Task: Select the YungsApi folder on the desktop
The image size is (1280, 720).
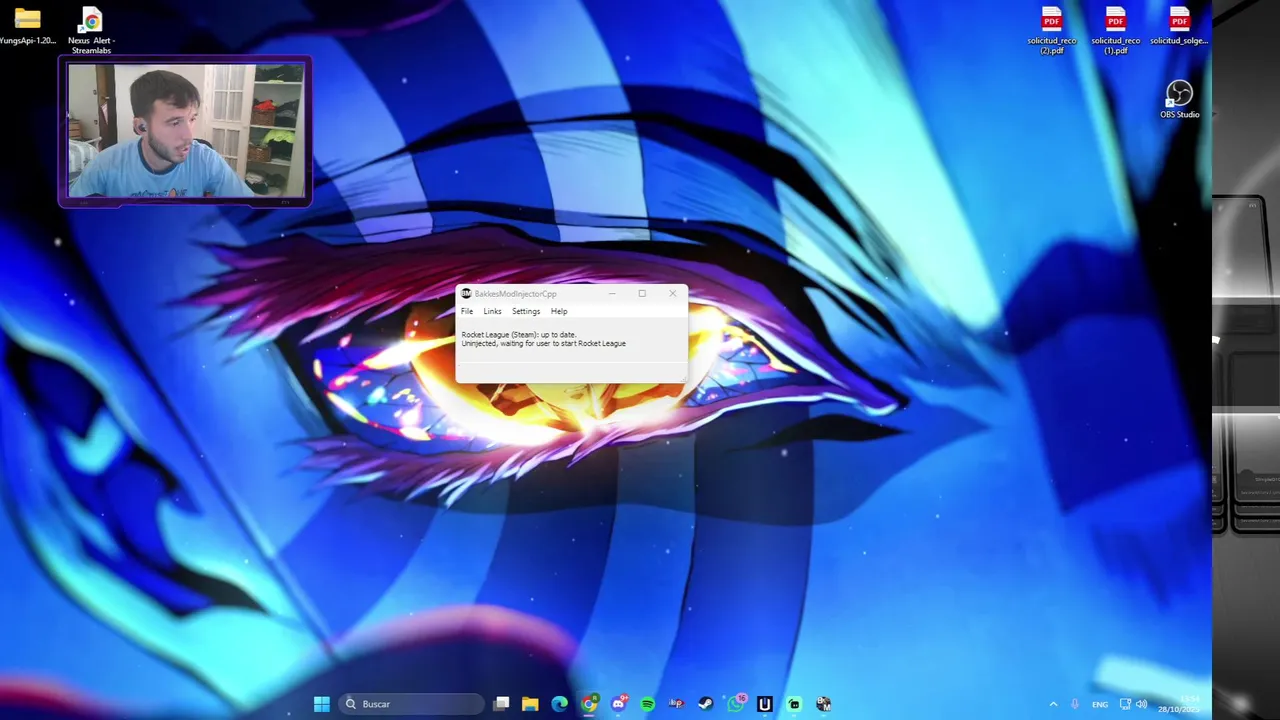Action: 27,27
